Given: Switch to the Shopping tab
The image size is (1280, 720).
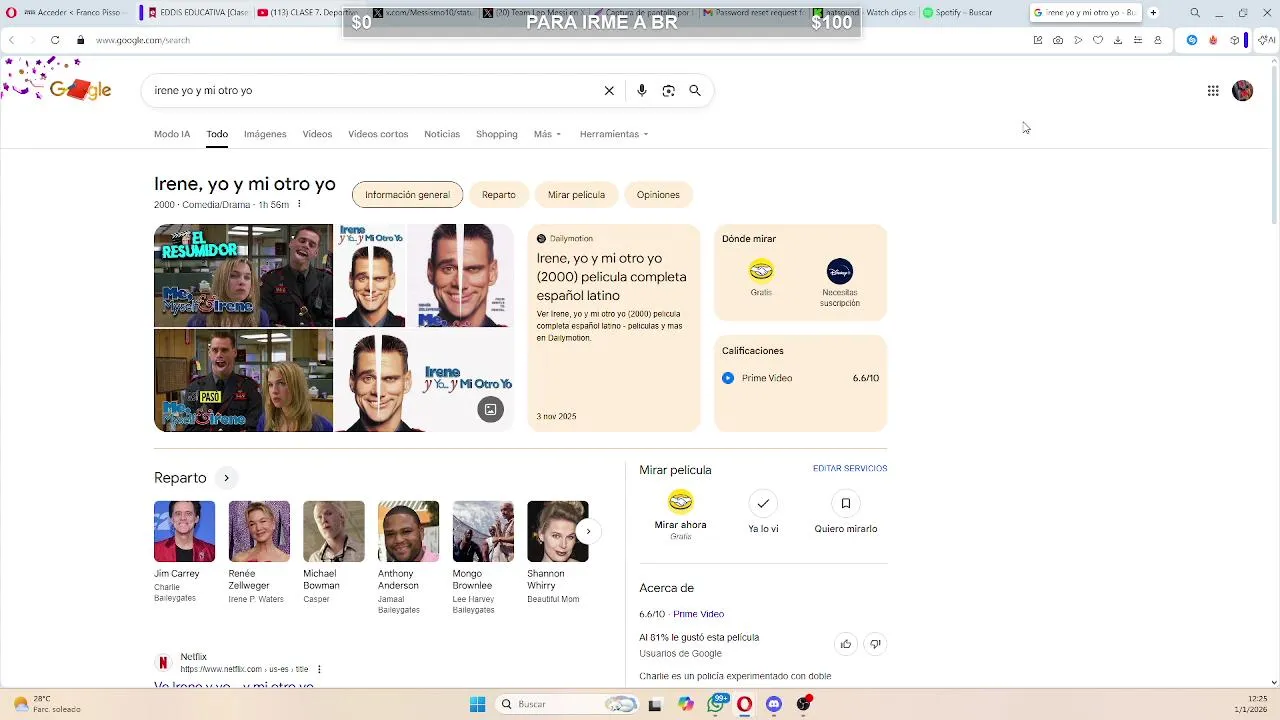Looking at the screenshot, I should click(497, 134).
